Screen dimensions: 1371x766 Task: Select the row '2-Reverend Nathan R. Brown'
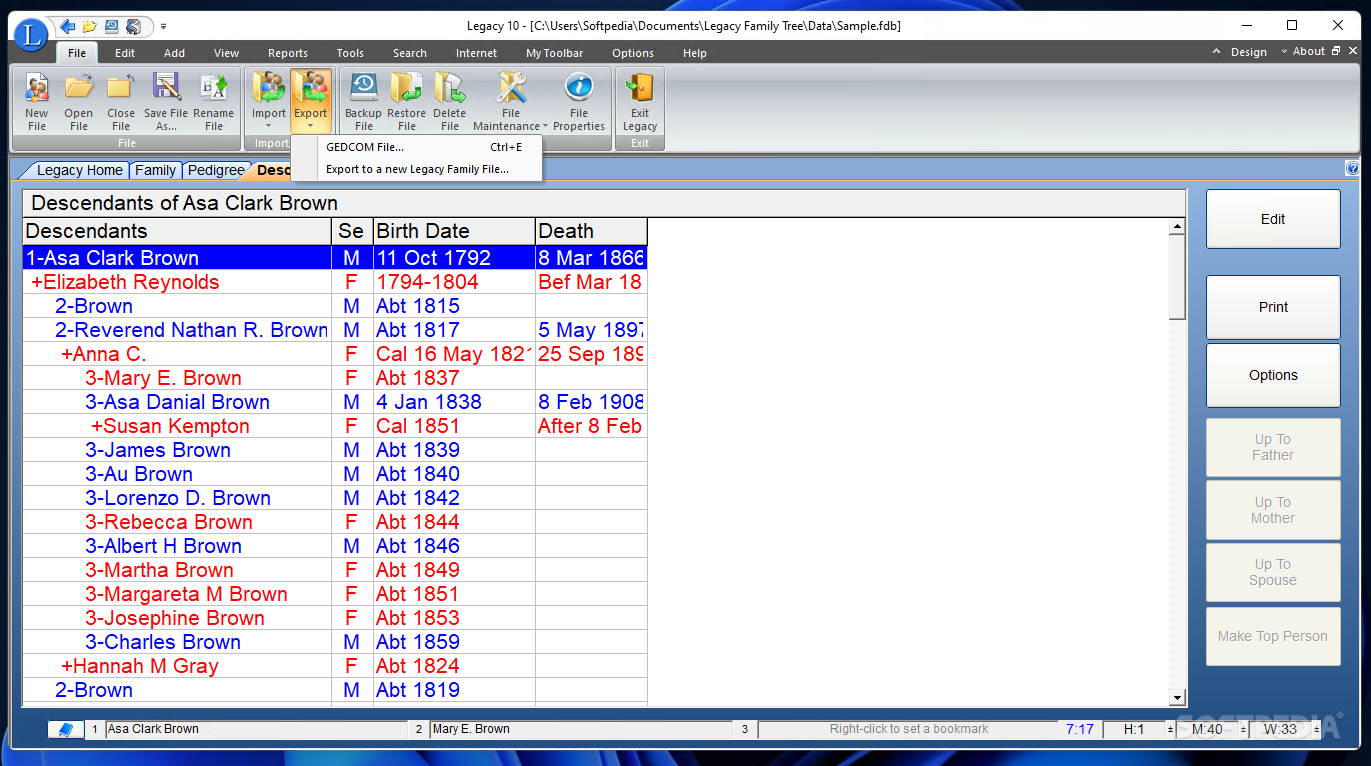pyautogui.click(x=335, y=330)
